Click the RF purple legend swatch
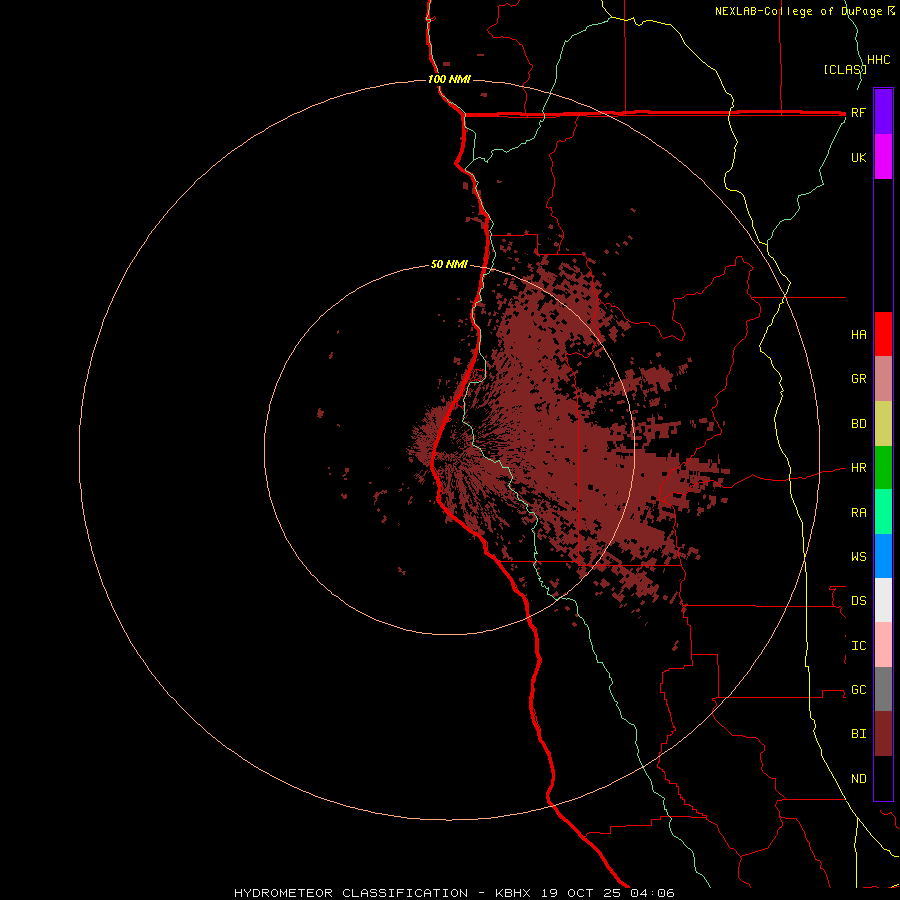 pyautogui.click(x=883, y=112)
